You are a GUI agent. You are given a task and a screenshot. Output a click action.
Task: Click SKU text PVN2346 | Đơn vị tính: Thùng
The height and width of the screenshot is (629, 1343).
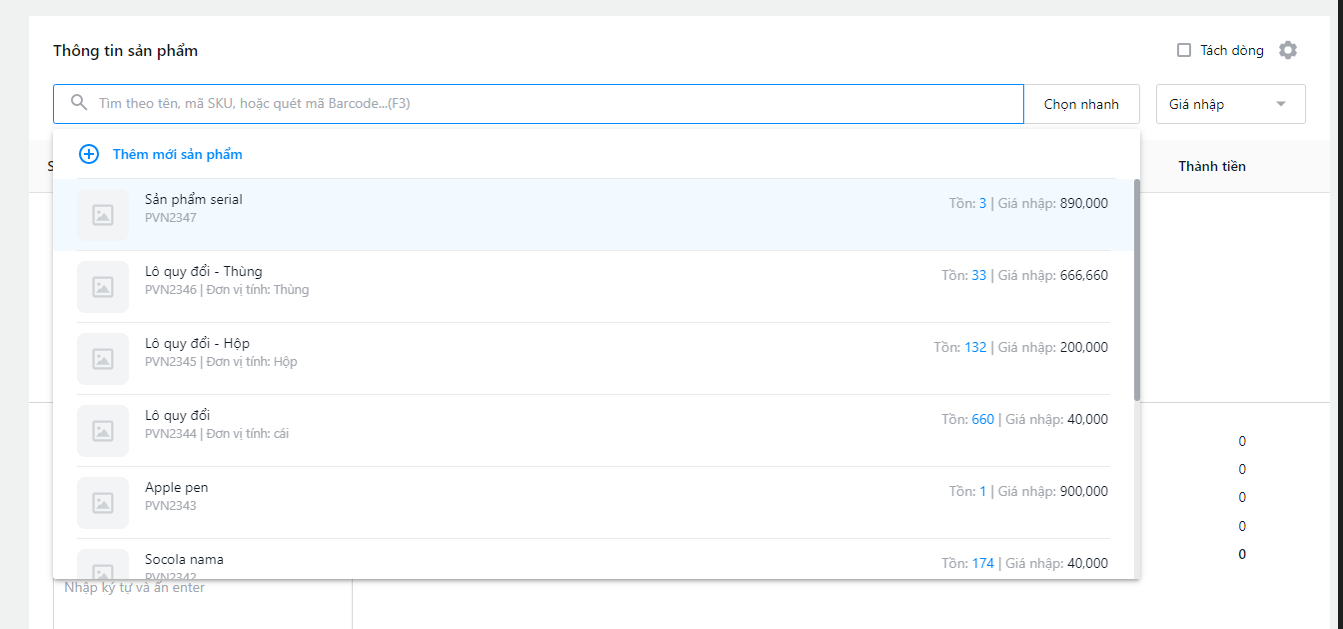pos(227,290)
